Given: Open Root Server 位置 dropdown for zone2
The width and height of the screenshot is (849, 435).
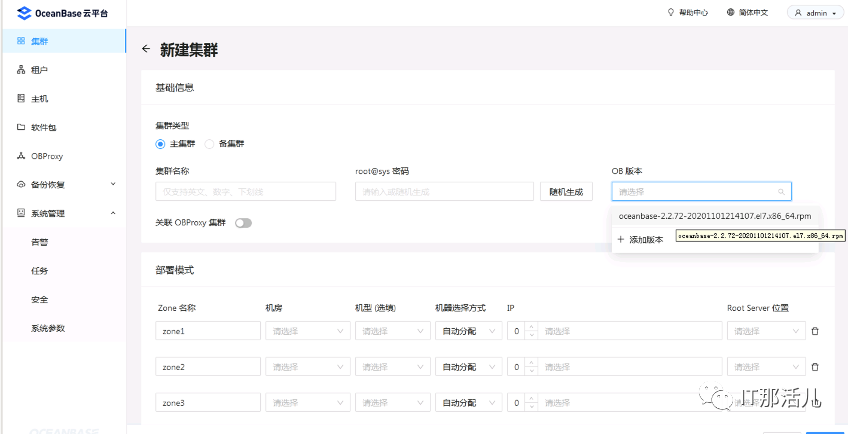Looking at the screenshot, I should click(x=766, y=367).
